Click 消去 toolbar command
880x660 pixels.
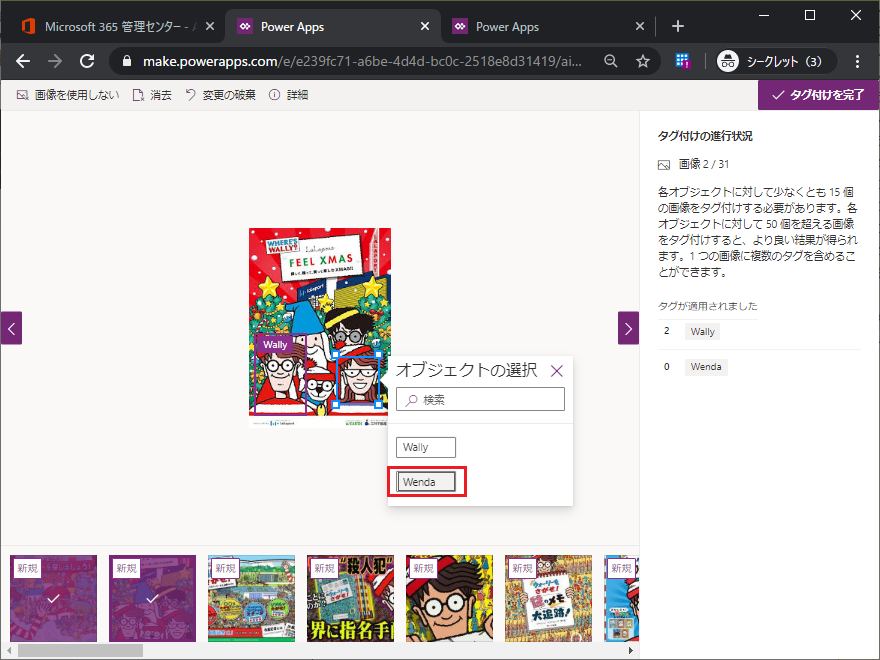[152, 95]
